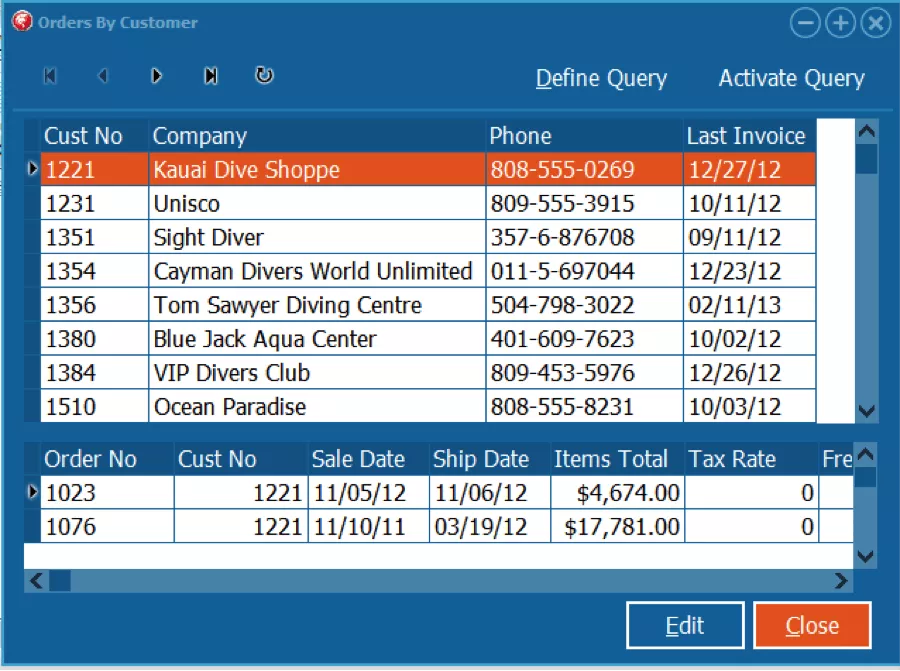
Task: Click the Order No column header
Action: pyautogui.click(x=107, y=459)
